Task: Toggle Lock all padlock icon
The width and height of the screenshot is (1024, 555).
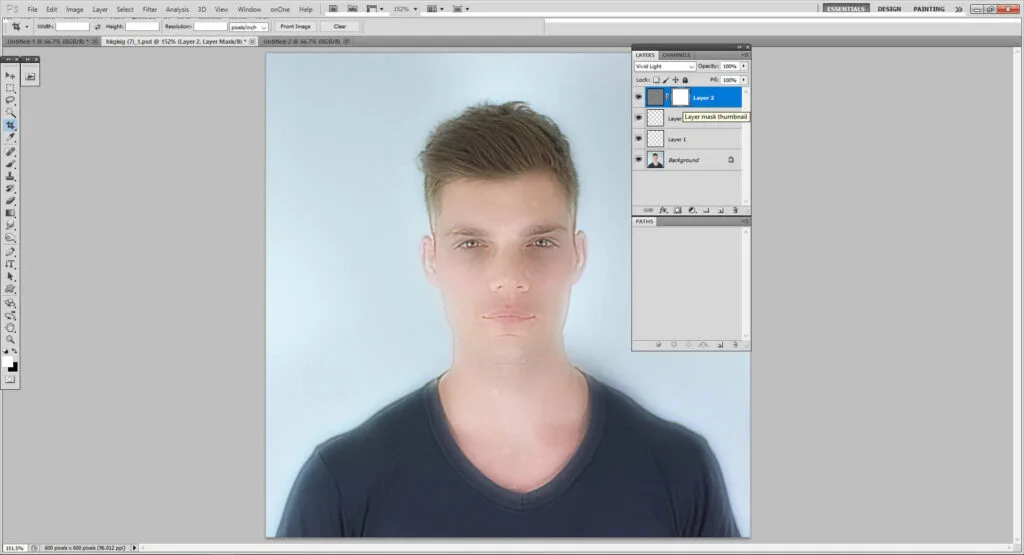Action: click(x=685, y=80)
